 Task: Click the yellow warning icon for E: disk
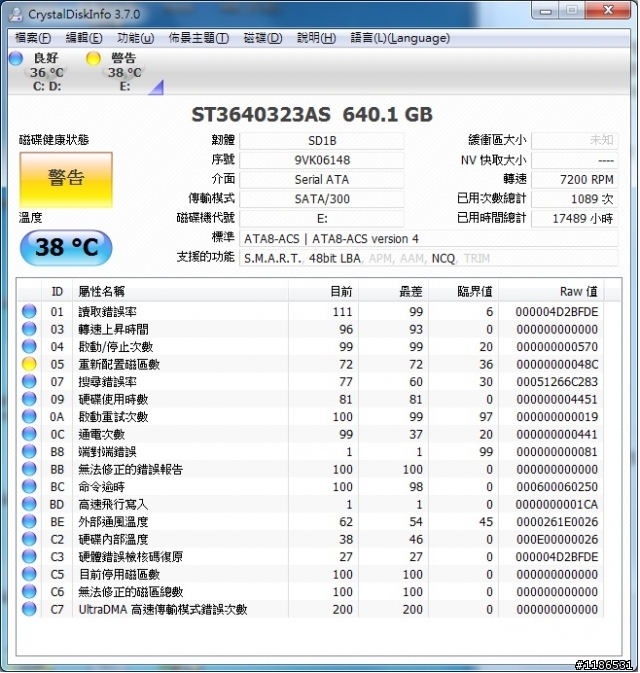pos(93,58)
